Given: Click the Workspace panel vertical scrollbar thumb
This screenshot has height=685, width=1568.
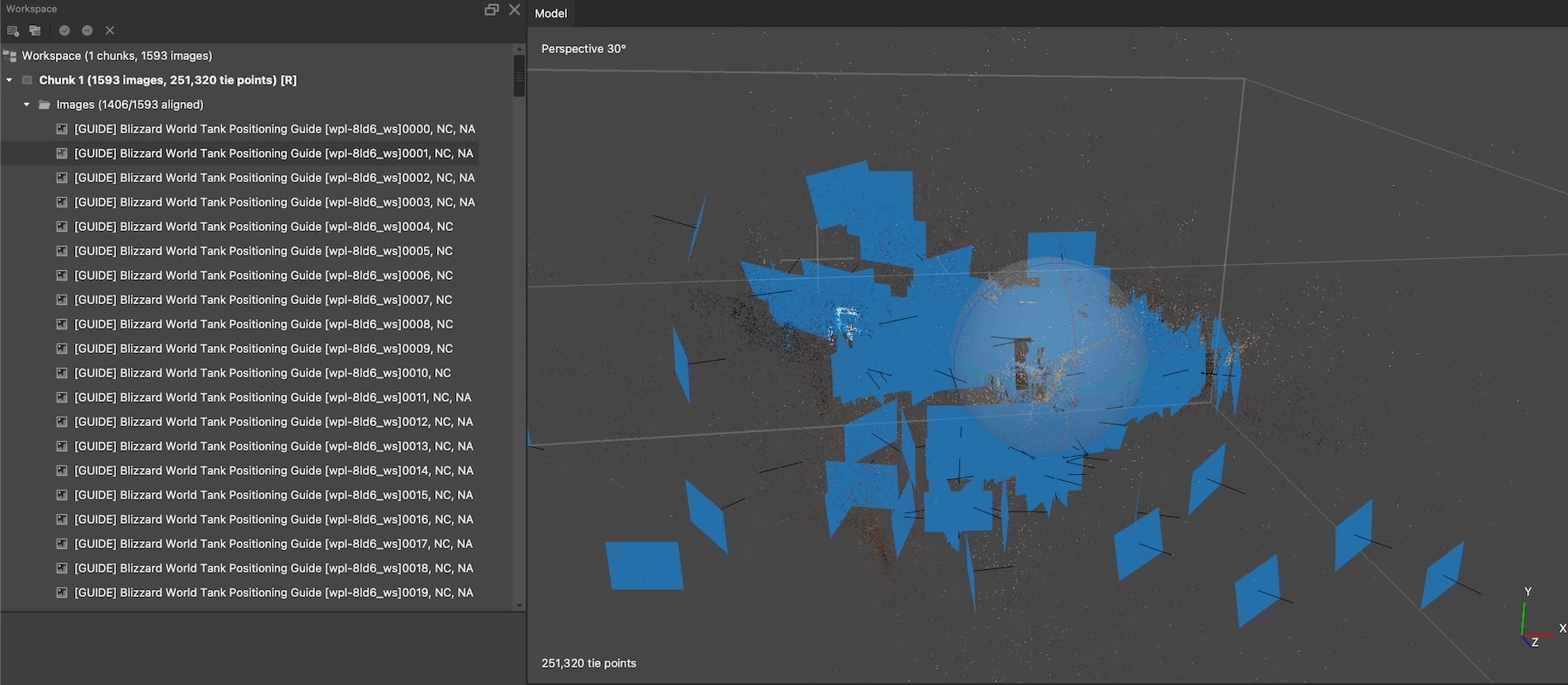Looking at the screenshot, I should pos(519,75).
